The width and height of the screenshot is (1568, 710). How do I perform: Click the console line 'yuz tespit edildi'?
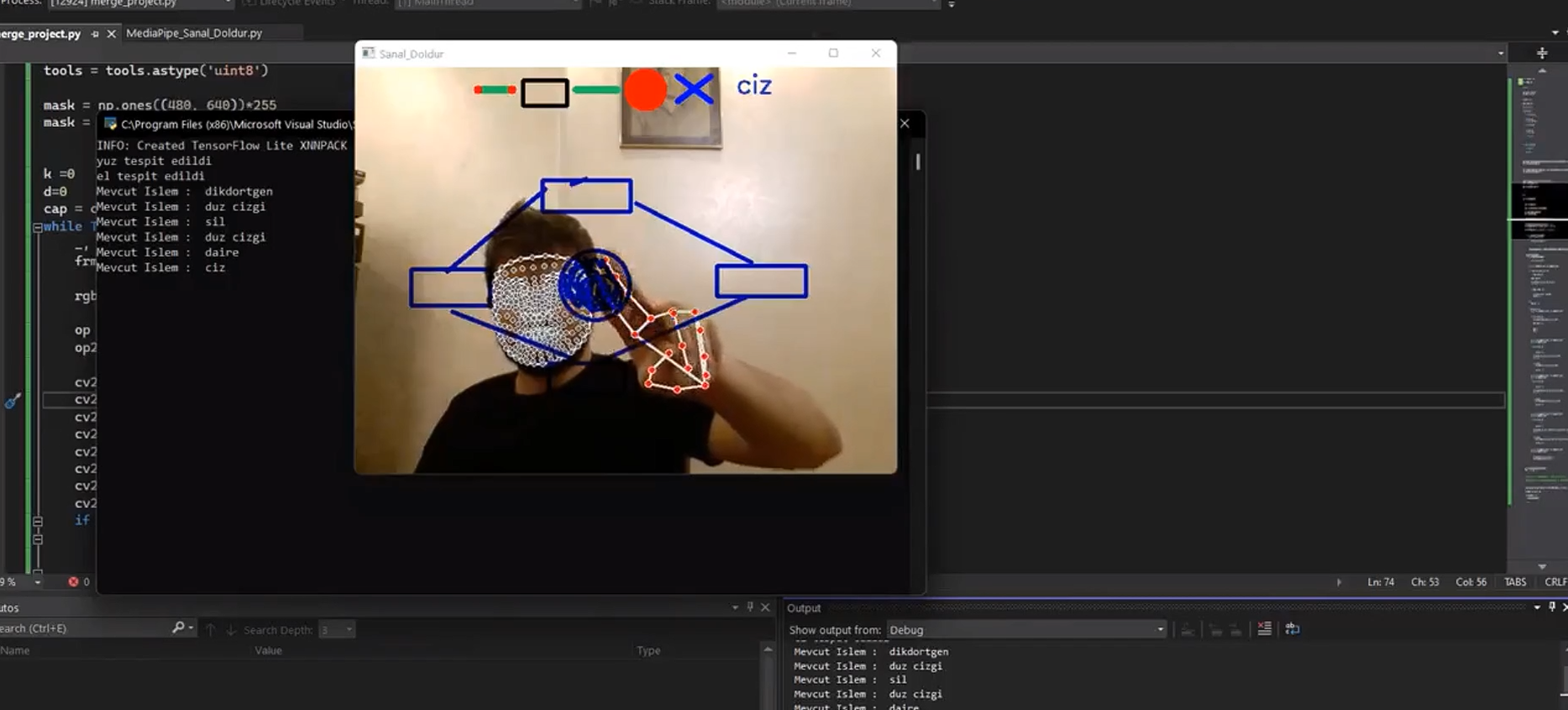154,160
